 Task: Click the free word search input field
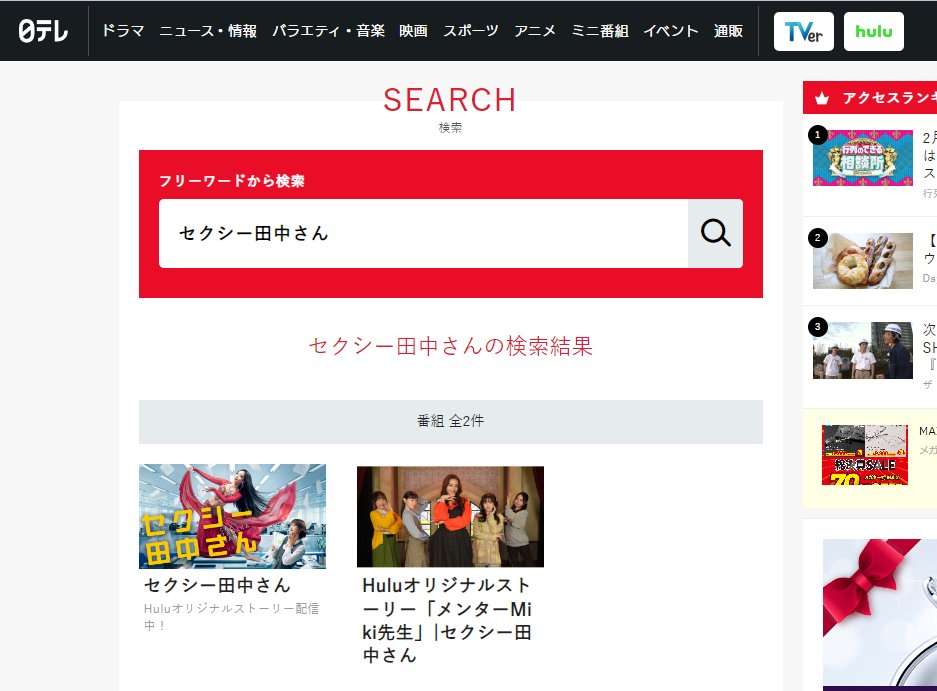423,233
